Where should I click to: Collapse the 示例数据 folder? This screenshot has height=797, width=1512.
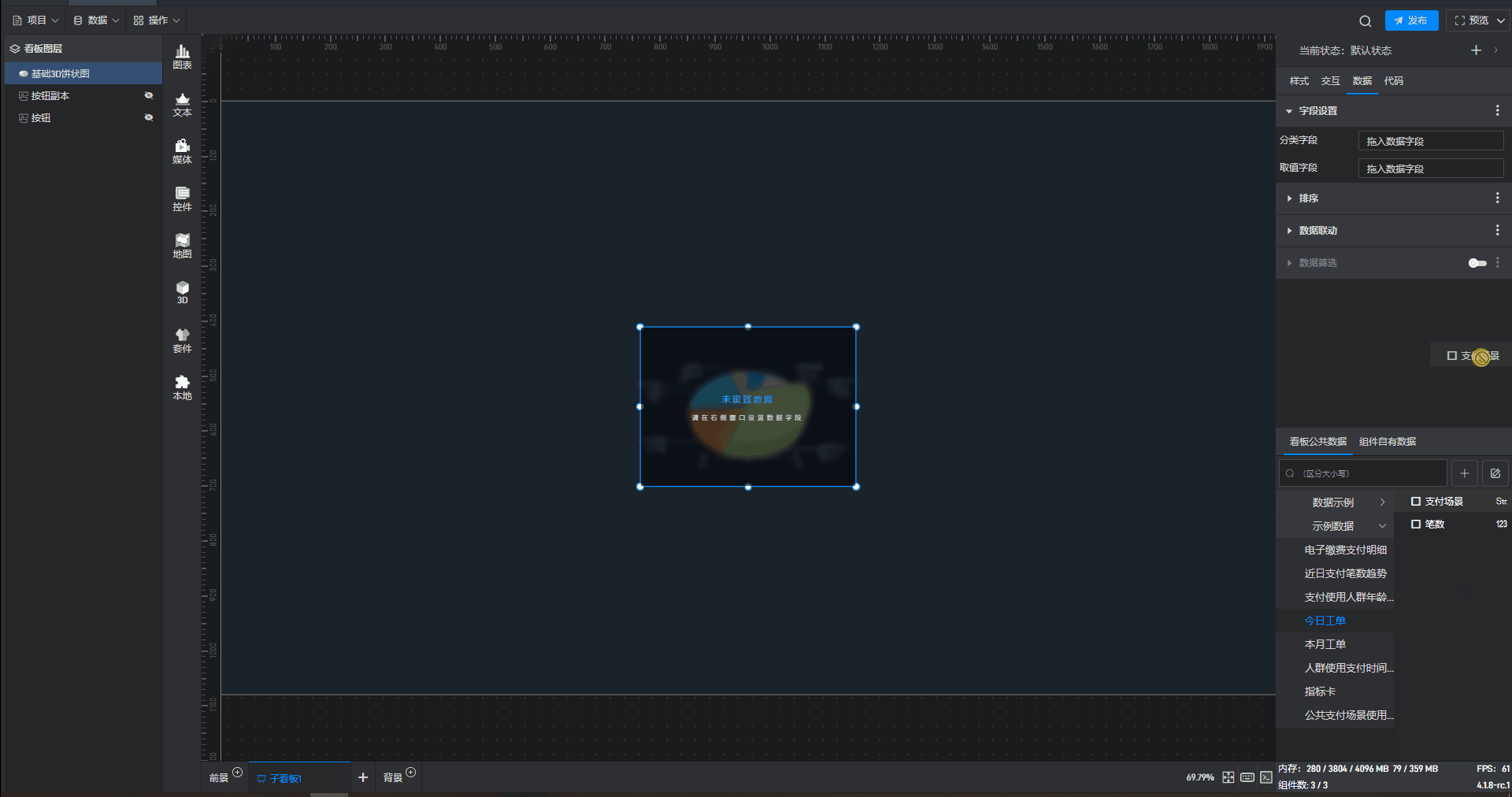click(x=1381, y=526)
